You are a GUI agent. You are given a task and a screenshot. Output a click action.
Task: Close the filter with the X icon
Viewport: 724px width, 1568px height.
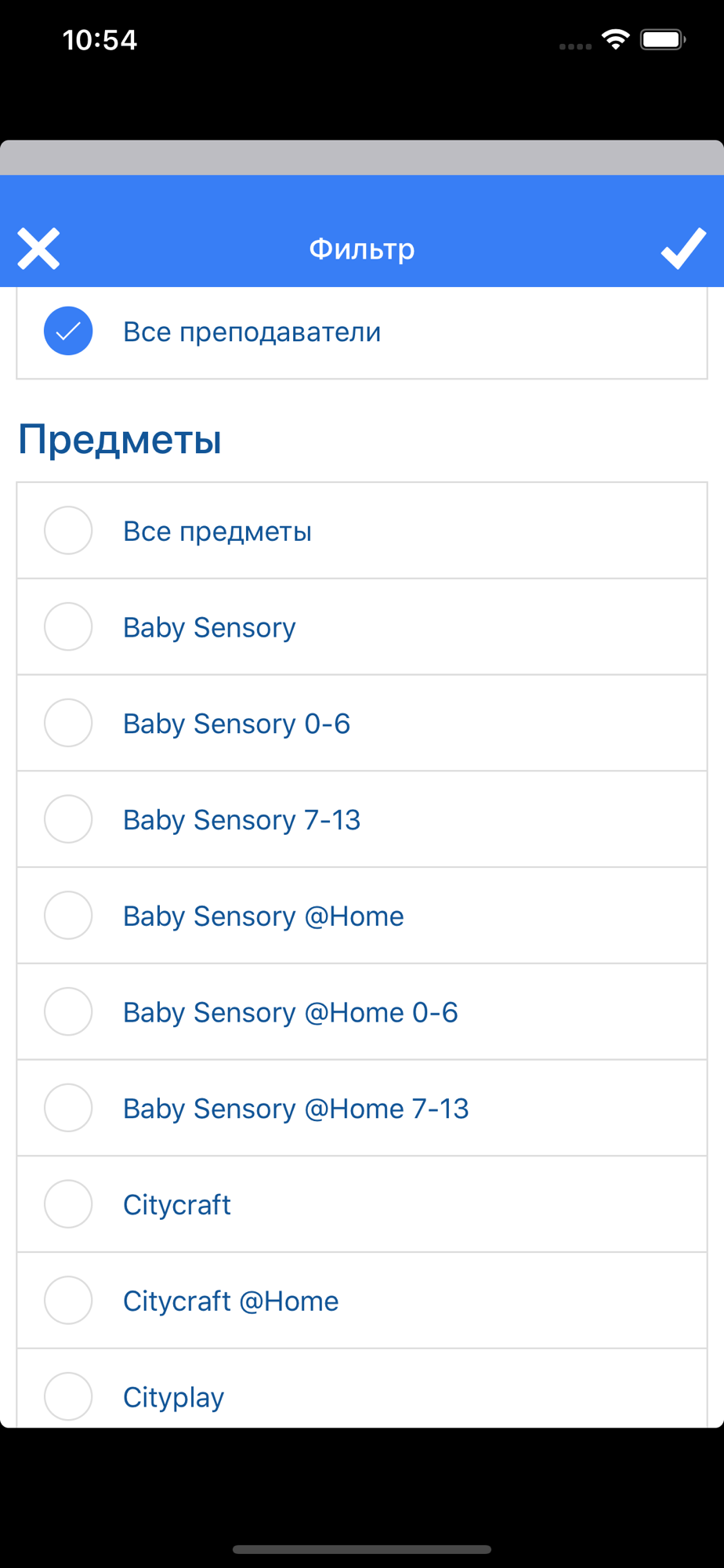[38, 249]
